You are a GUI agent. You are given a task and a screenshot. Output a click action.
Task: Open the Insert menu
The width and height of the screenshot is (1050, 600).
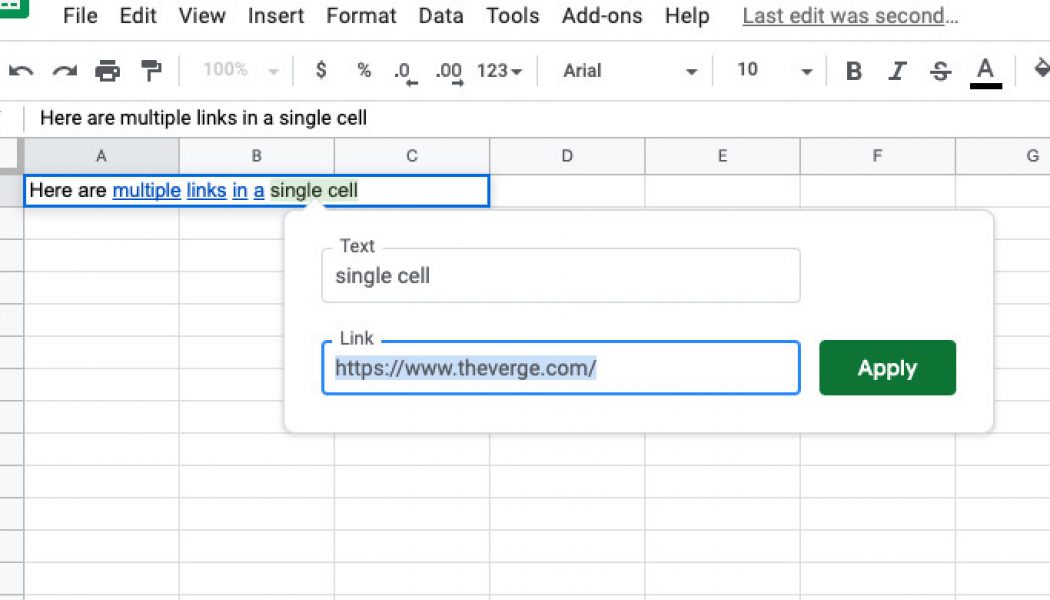(276, 15)
